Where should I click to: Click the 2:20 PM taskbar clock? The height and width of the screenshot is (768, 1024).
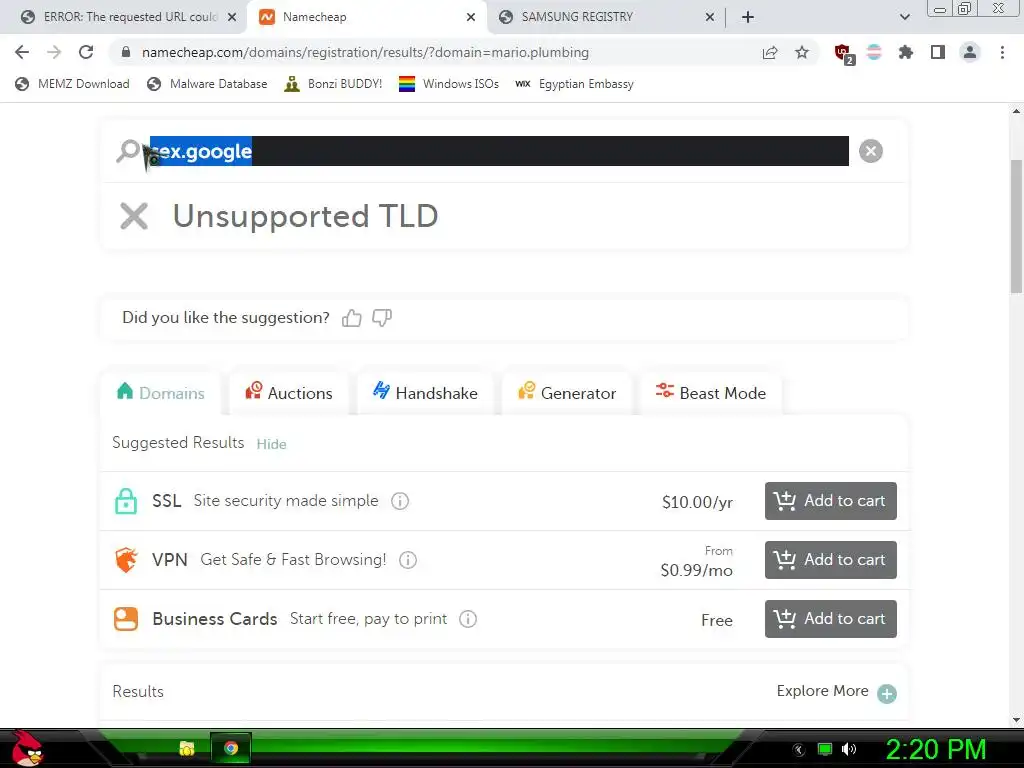[936, 749]
